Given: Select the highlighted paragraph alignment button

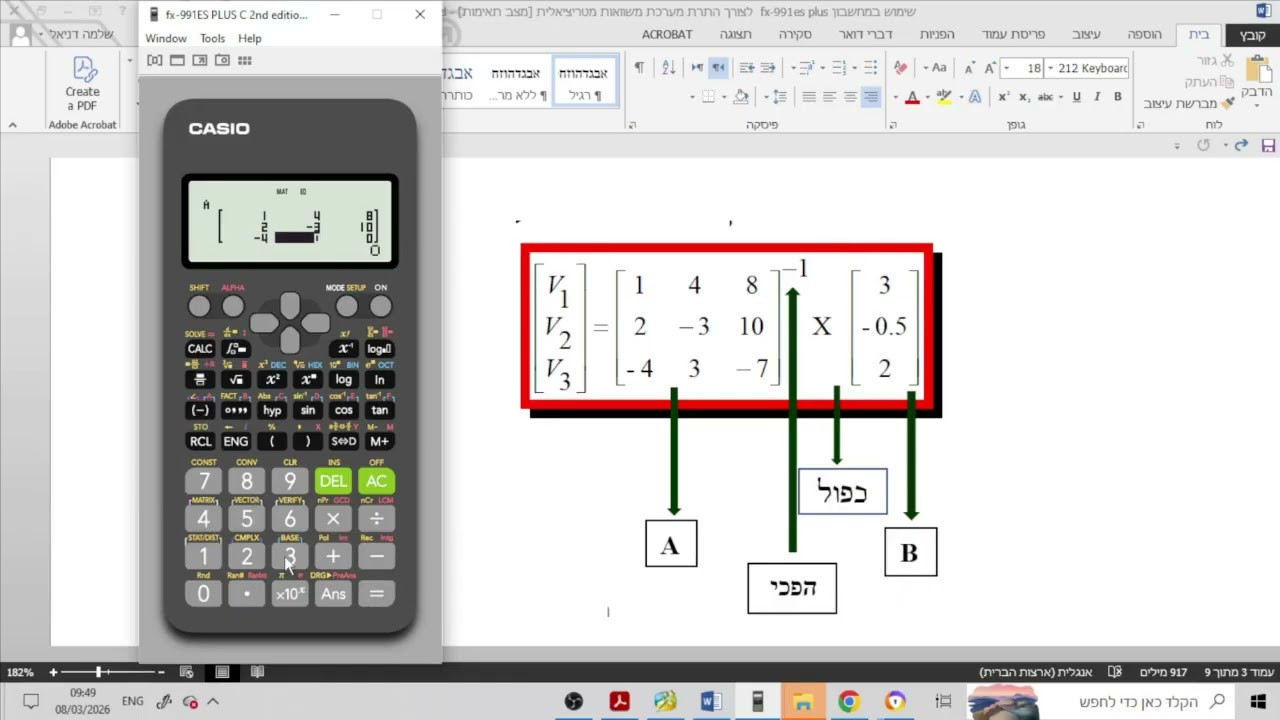Looking at the screenshot, I should [x=871, y=97].
